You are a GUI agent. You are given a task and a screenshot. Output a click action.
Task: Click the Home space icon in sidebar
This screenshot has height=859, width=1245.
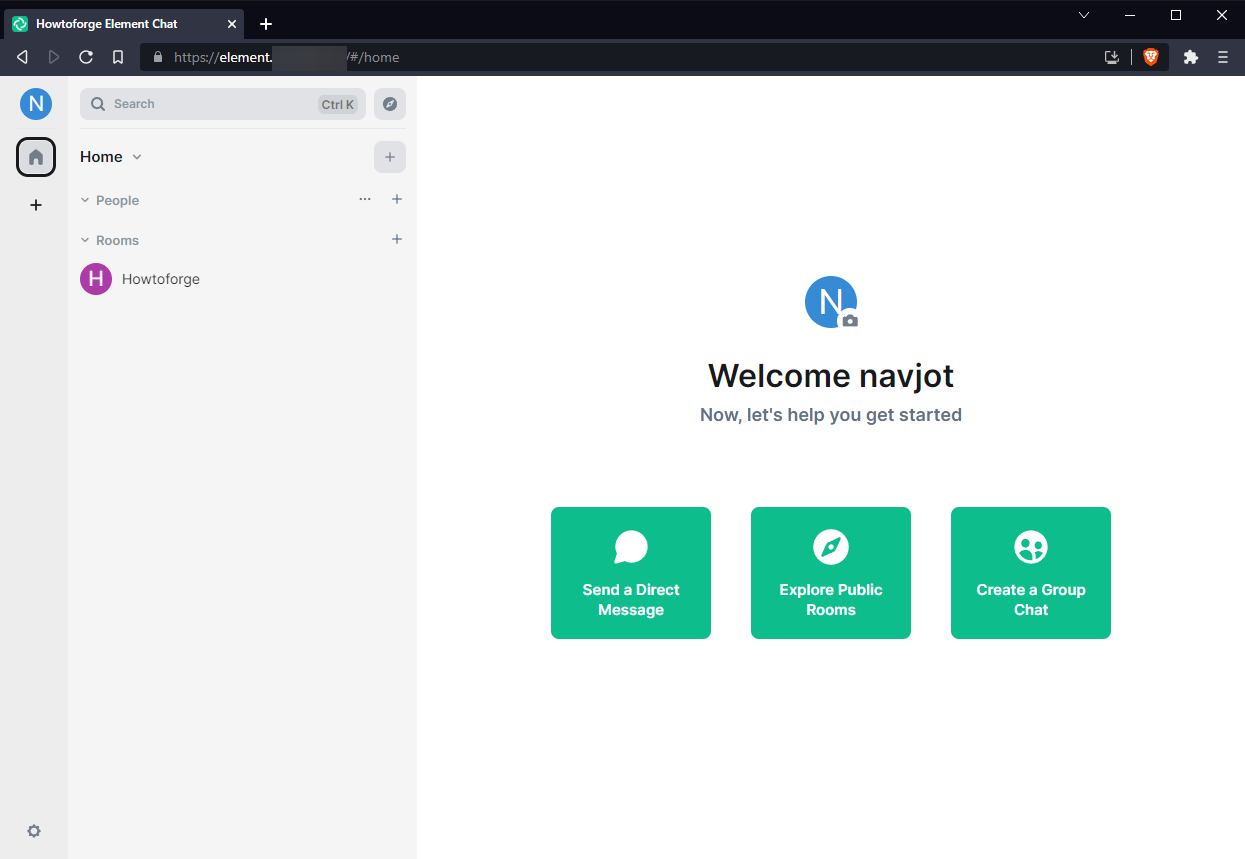(36, 157)
